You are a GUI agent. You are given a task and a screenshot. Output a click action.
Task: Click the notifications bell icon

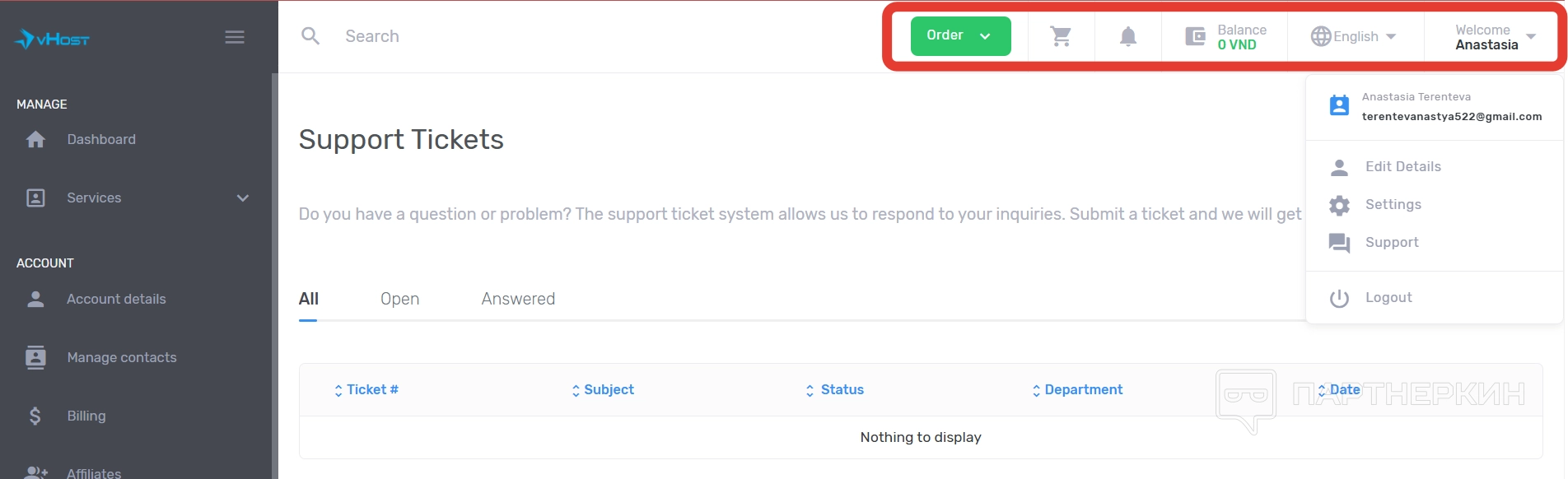tap(1128, 36)
